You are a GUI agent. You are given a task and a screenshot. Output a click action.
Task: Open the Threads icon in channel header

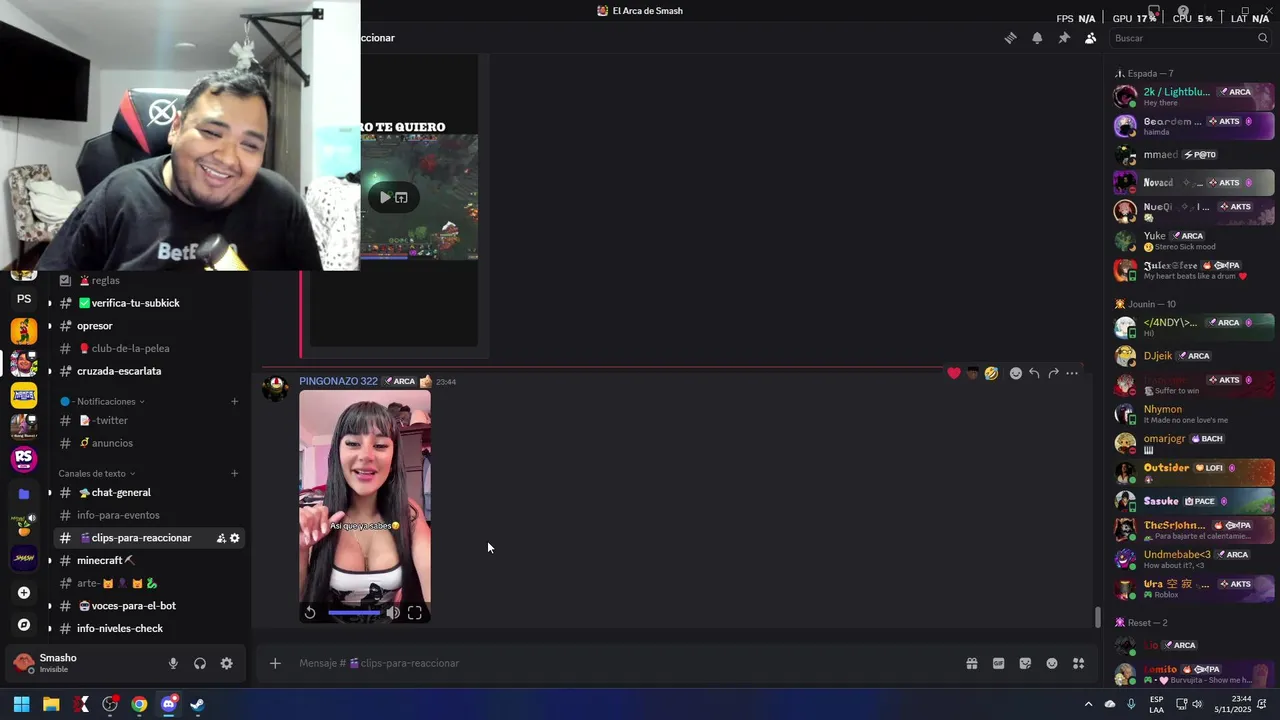coord(1011,38)
